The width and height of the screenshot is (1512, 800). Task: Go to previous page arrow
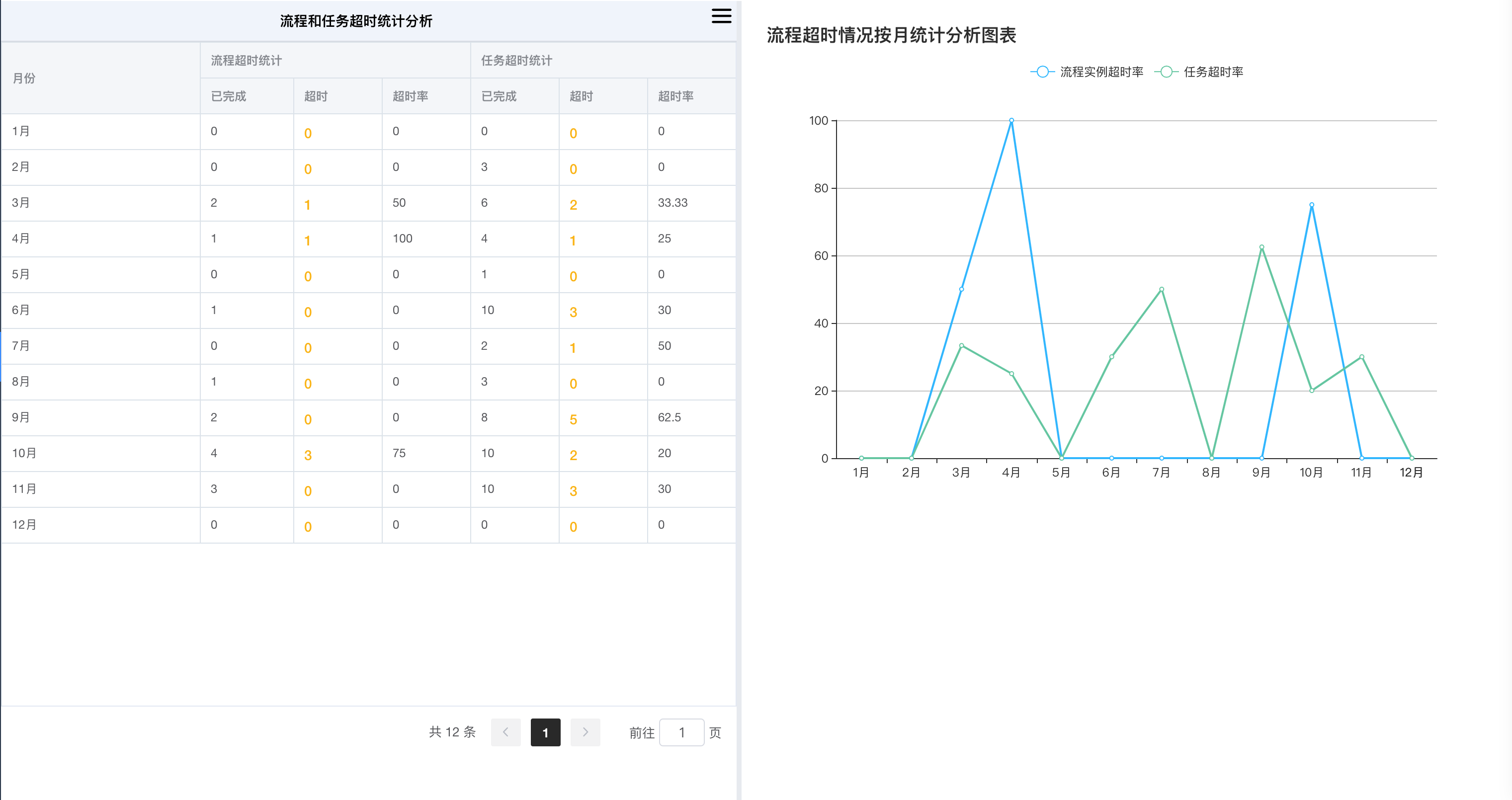505,732
